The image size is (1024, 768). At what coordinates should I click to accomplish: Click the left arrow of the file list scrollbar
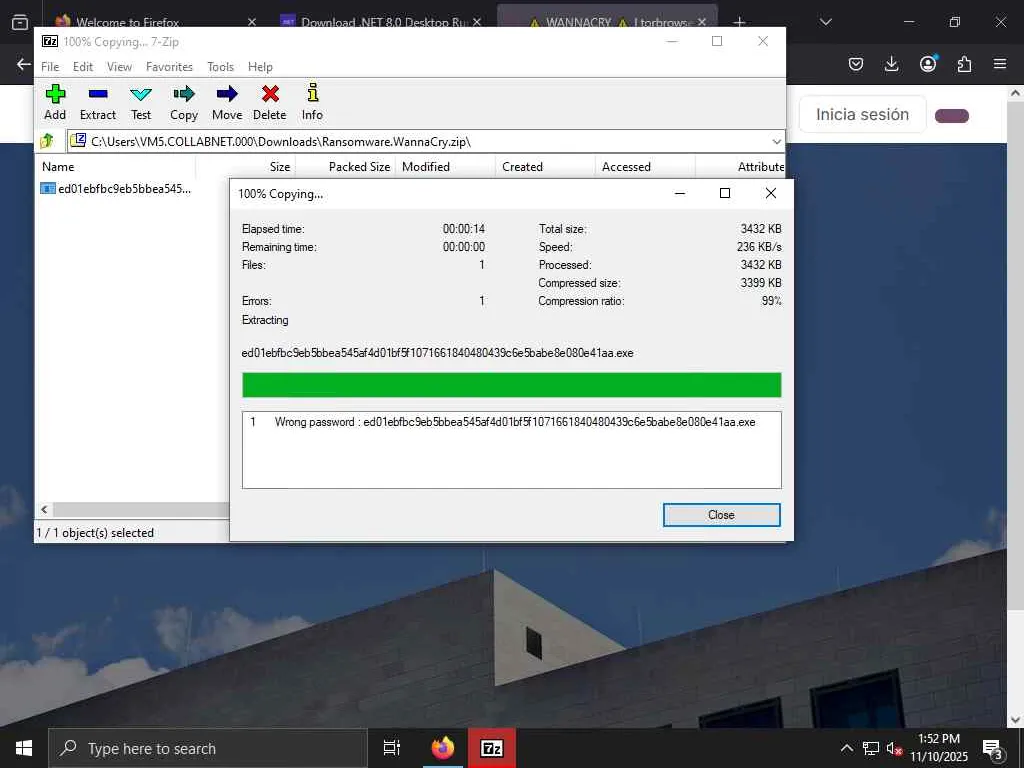(x=44, y=510)
